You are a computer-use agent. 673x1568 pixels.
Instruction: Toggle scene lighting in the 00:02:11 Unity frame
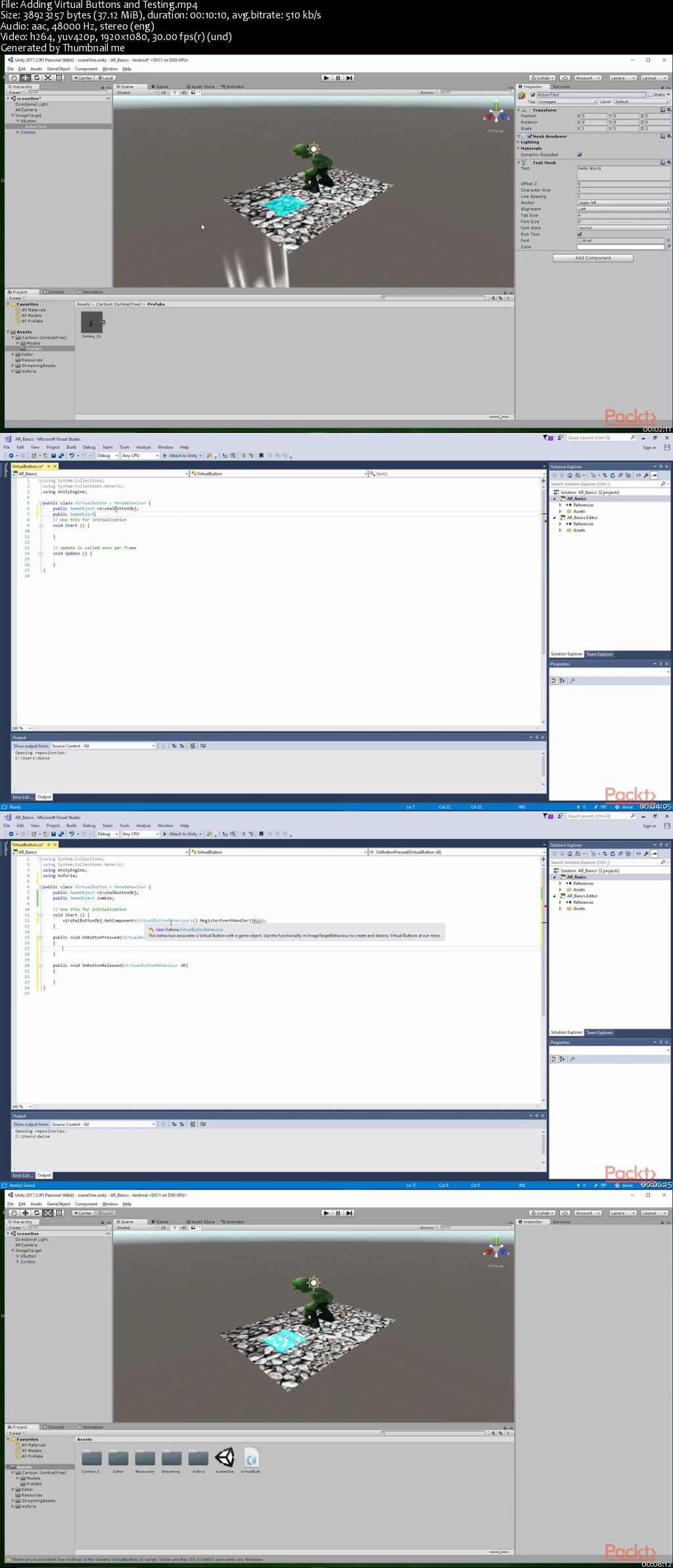pos(174,93)
